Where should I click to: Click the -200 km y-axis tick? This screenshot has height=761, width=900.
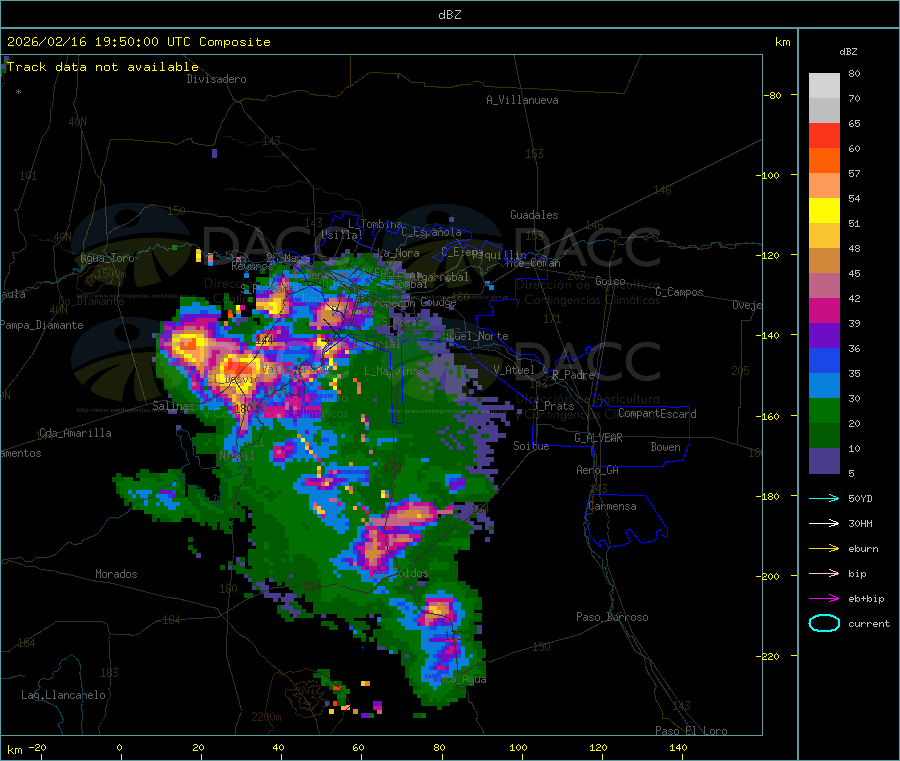click(769, 576)
